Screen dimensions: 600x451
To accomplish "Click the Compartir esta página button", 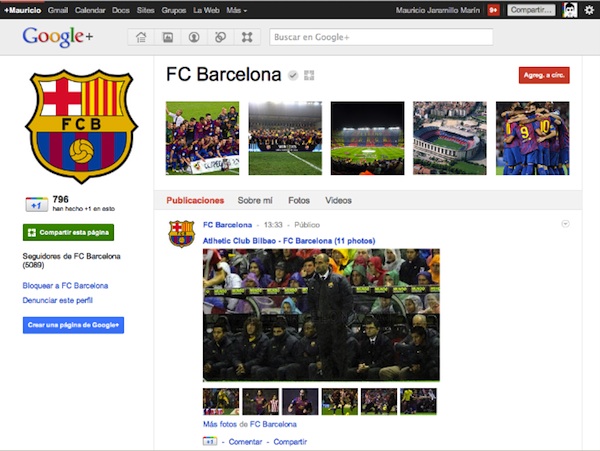I will click(x=68, y=232).
